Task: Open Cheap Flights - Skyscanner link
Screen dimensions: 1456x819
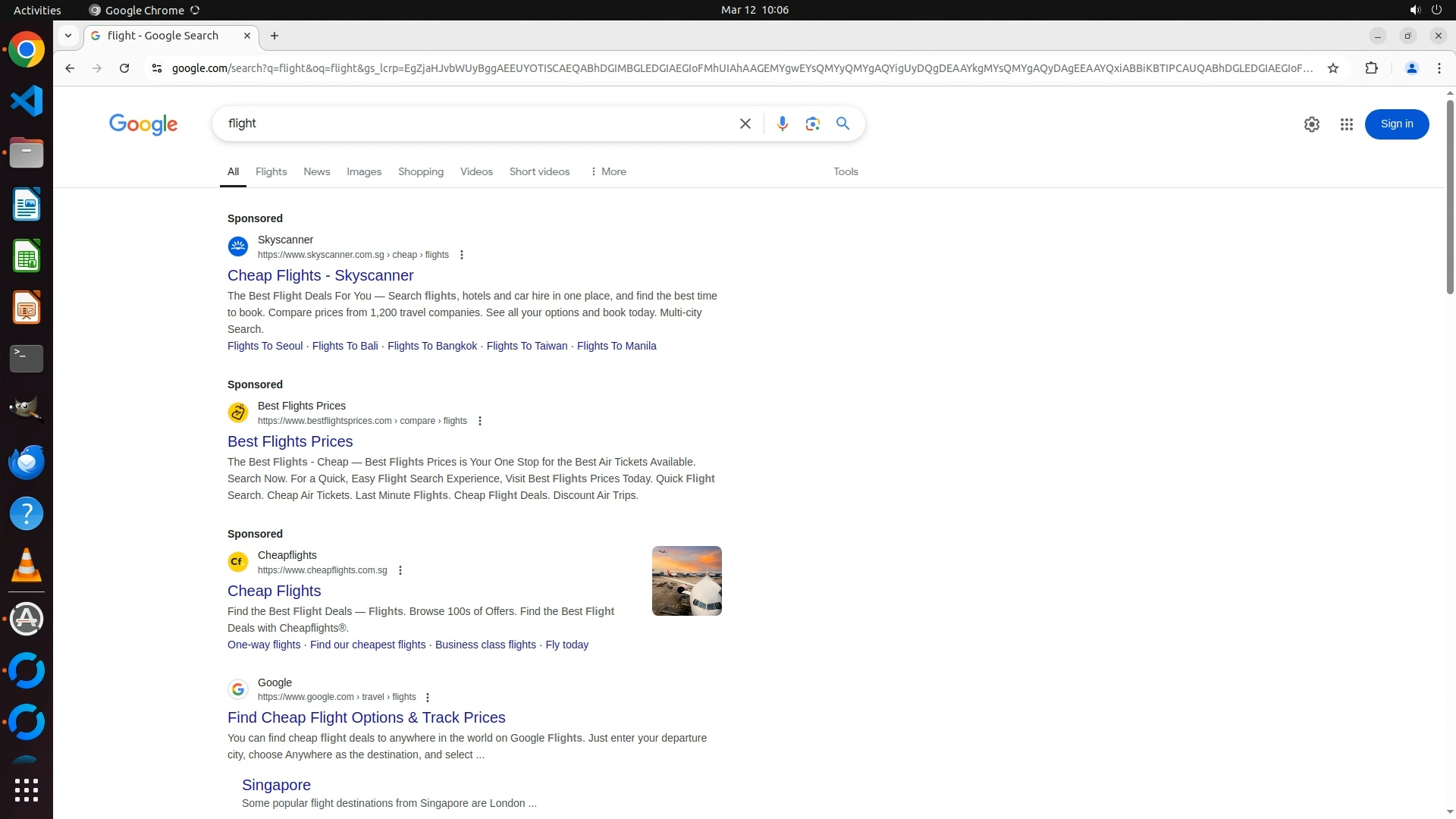Action: (320, 275)
